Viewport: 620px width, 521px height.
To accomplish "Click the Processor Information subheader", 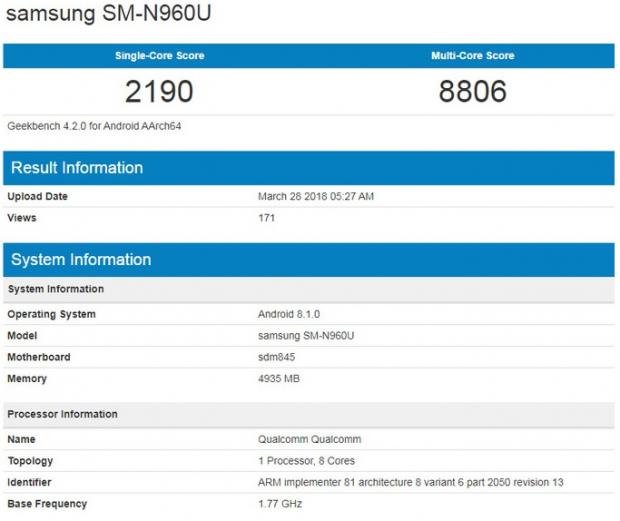I will [x=62, y=414].
